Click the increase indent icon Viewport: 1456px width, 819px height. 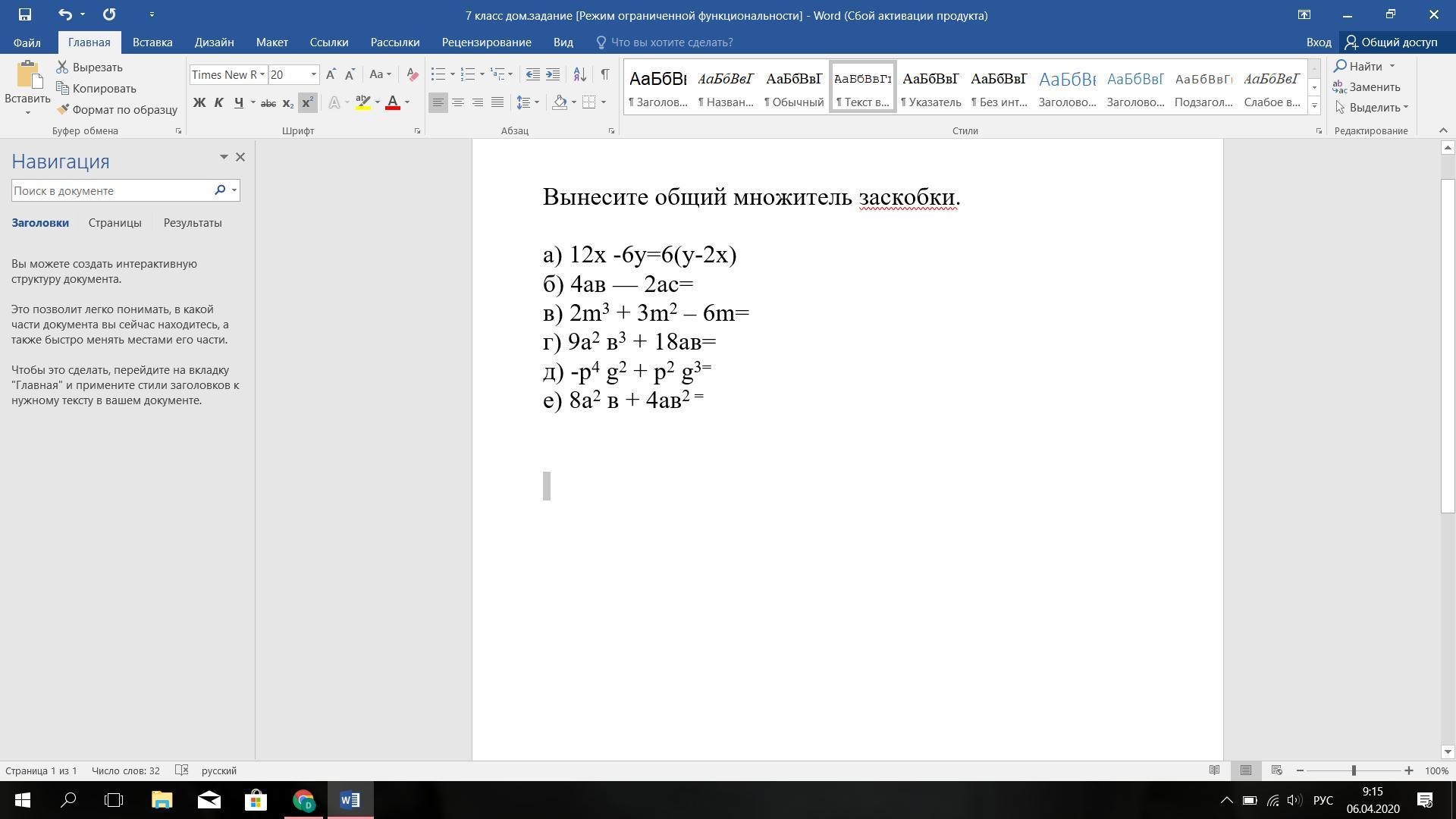tap(553, 74)
